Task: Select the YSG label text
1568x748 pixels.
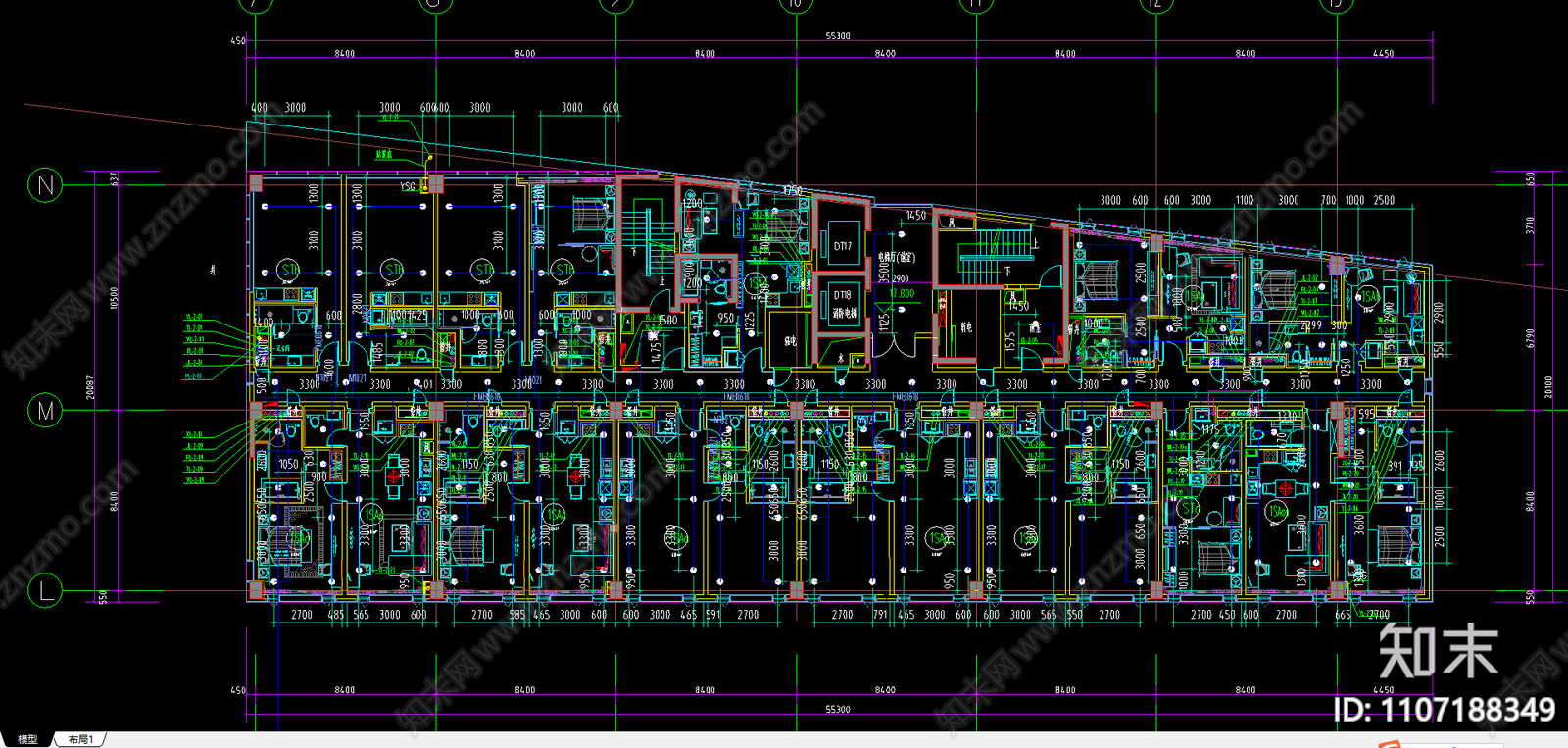Action: 408,186
